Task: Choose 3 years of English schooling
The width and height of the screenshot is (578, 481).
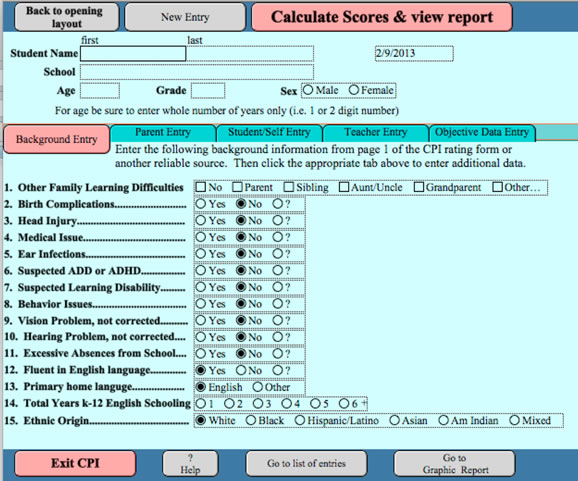Action: point(258,404)
